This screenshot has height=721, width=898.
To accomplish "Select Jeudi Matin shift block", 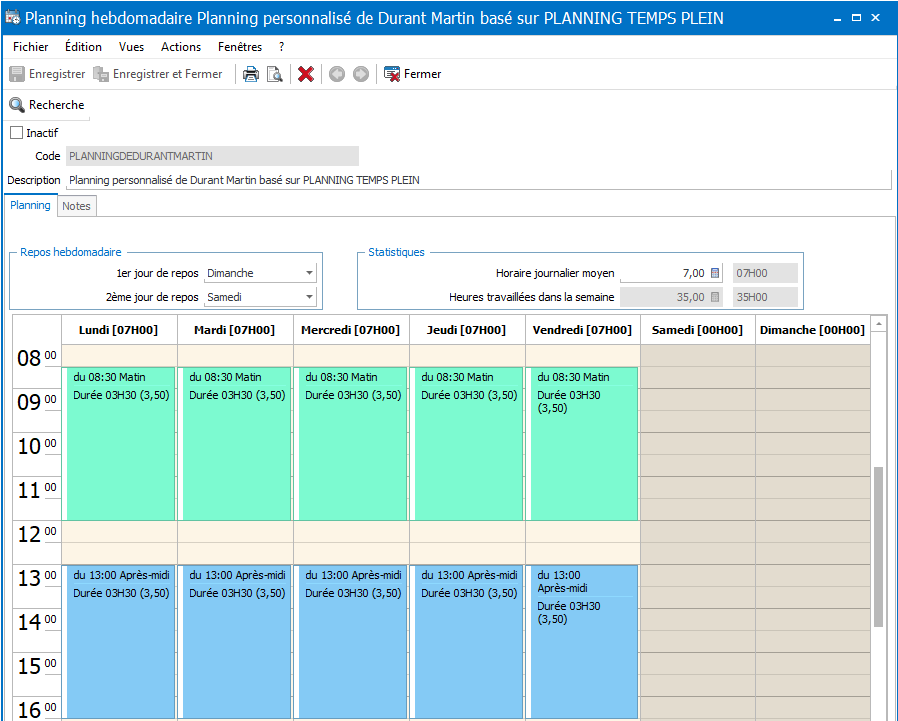I will pos(467,444).
